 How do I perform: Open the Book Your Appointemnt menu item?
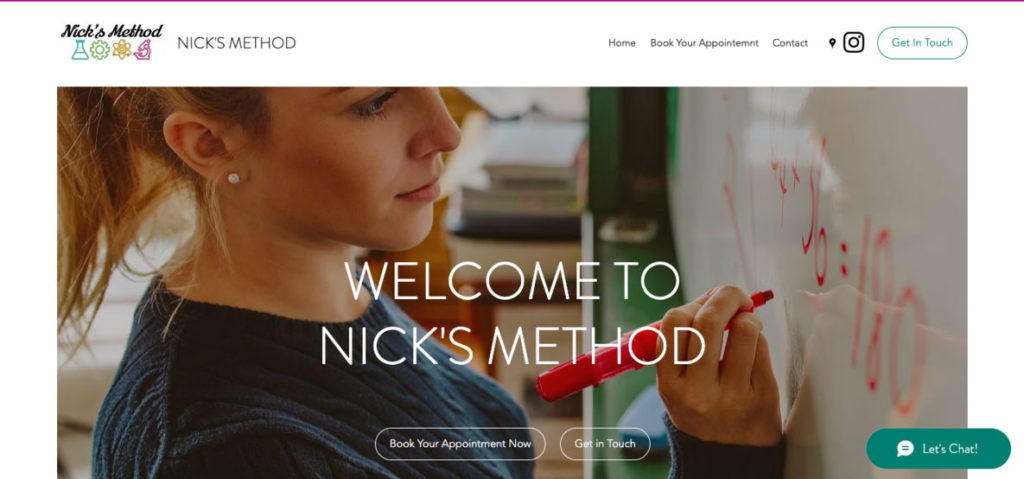pos(704,43)
